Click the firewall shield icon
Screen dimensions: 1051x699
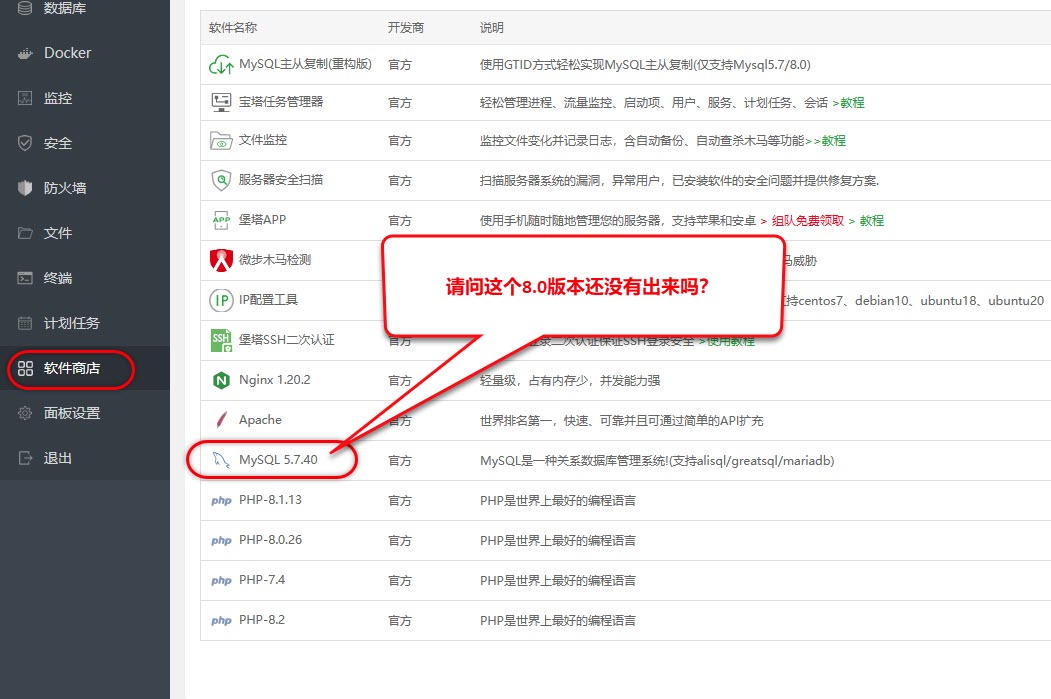click(25, 188)
